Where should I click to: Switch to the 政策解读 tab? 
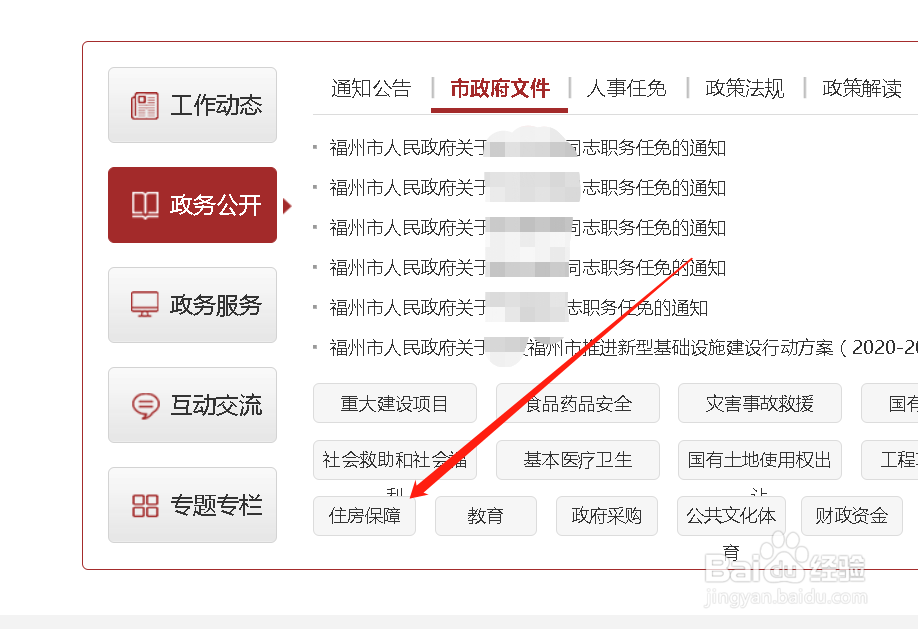861,88
